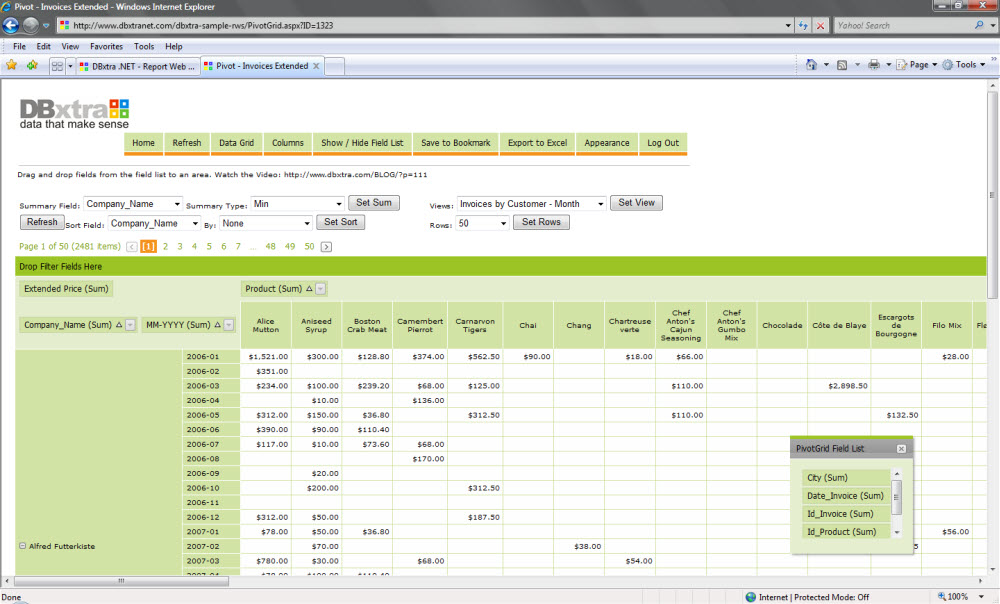Click the Yahoo search magnifier icon
1000x604 pixels.
979,26
